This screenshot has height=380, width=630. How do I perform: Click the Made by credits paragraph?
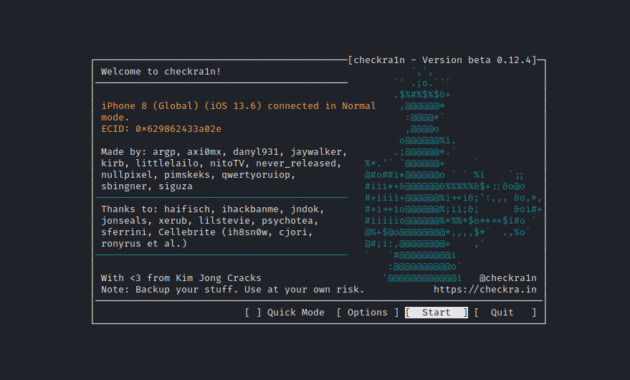(x=224, y=169)
